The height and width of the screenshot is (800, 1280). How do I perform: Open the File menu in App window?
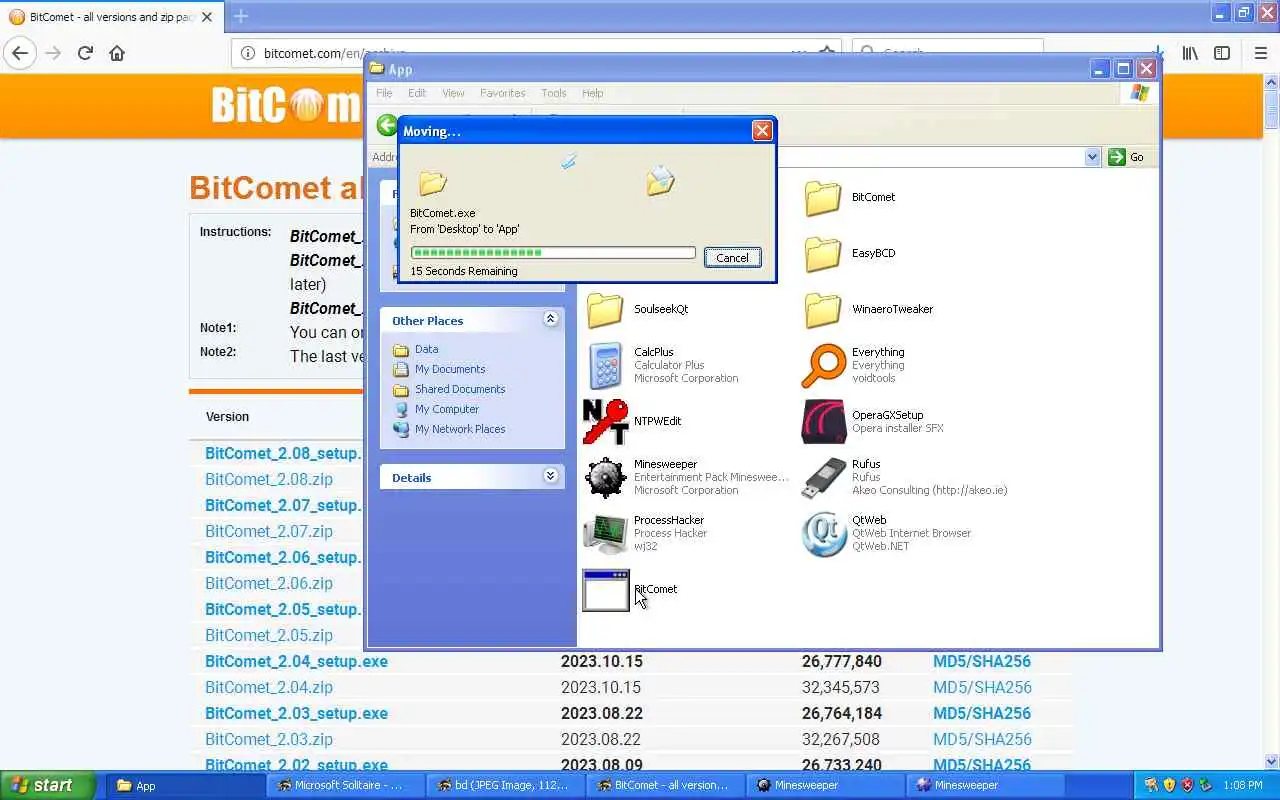(x=384, y=93)
